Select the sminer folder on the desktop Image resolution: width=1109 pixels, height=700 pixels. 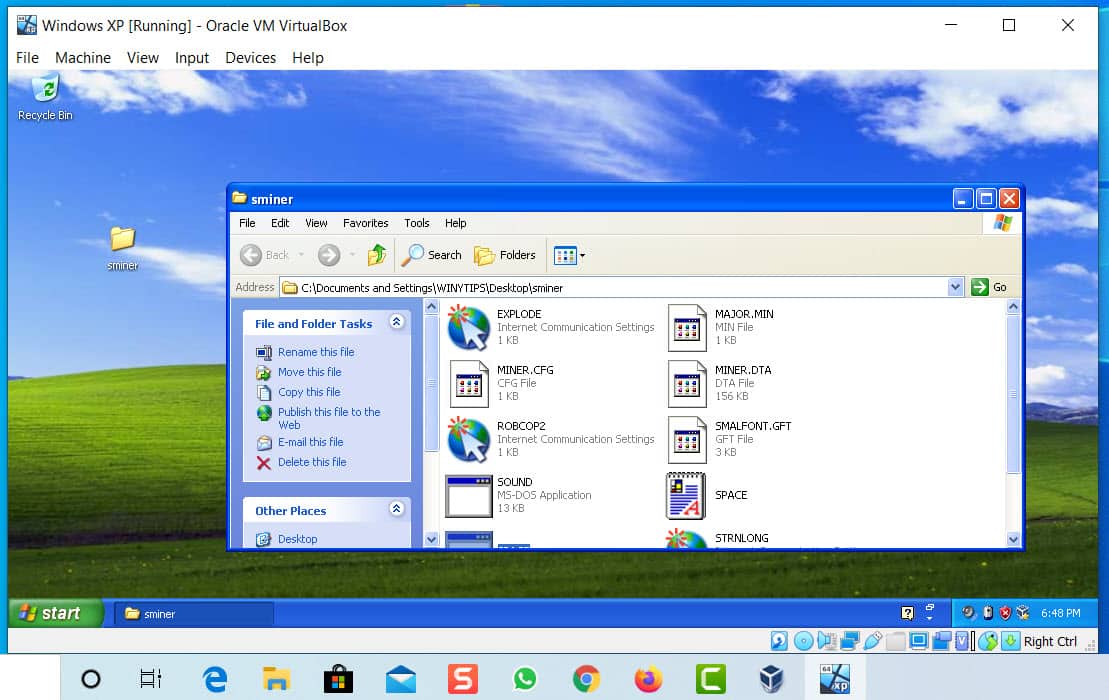coord(122,248)
